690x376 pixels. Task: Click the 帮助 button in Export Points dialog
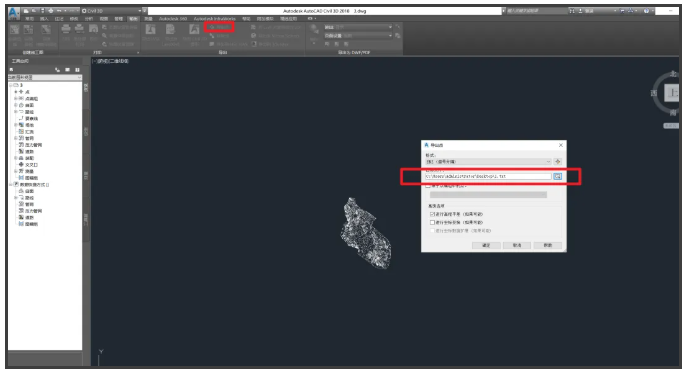click(548, 245)
